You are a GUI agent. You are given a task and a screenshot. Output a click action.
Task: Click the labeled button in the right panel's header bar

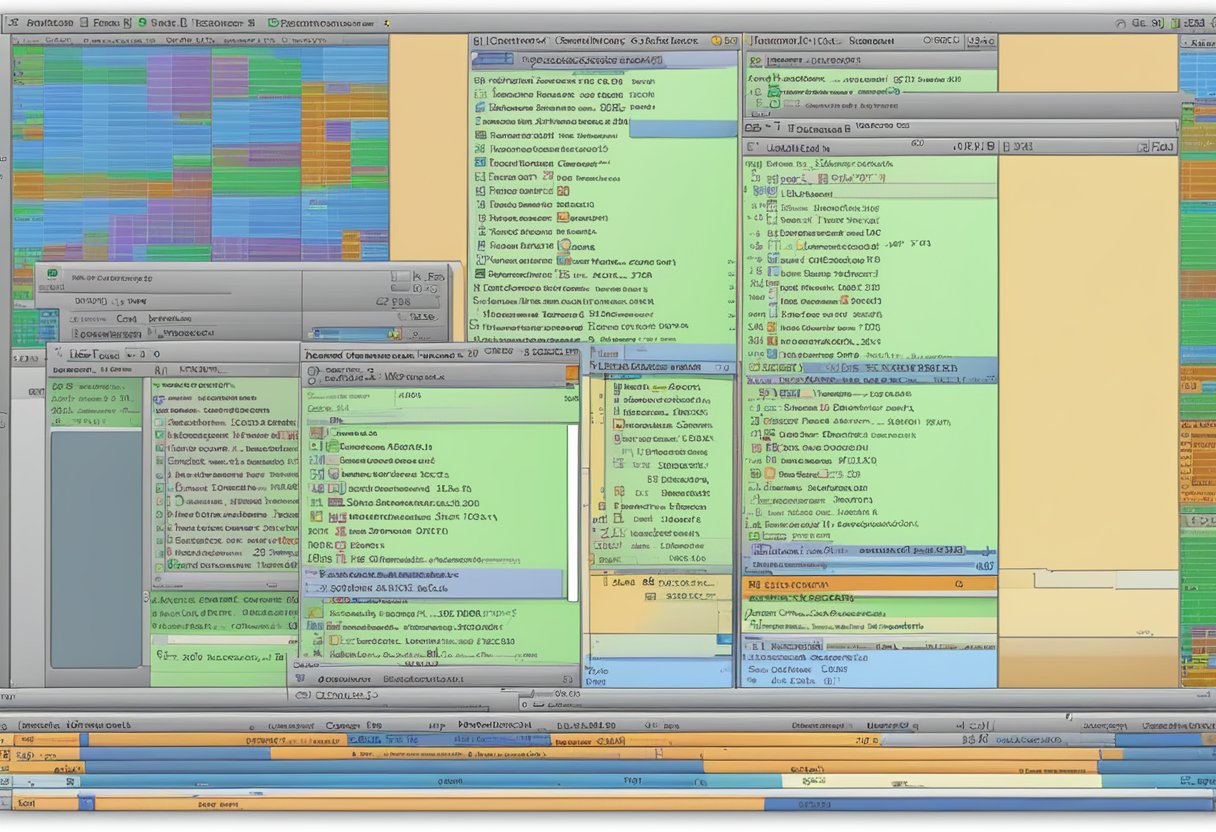(1160, 147)
